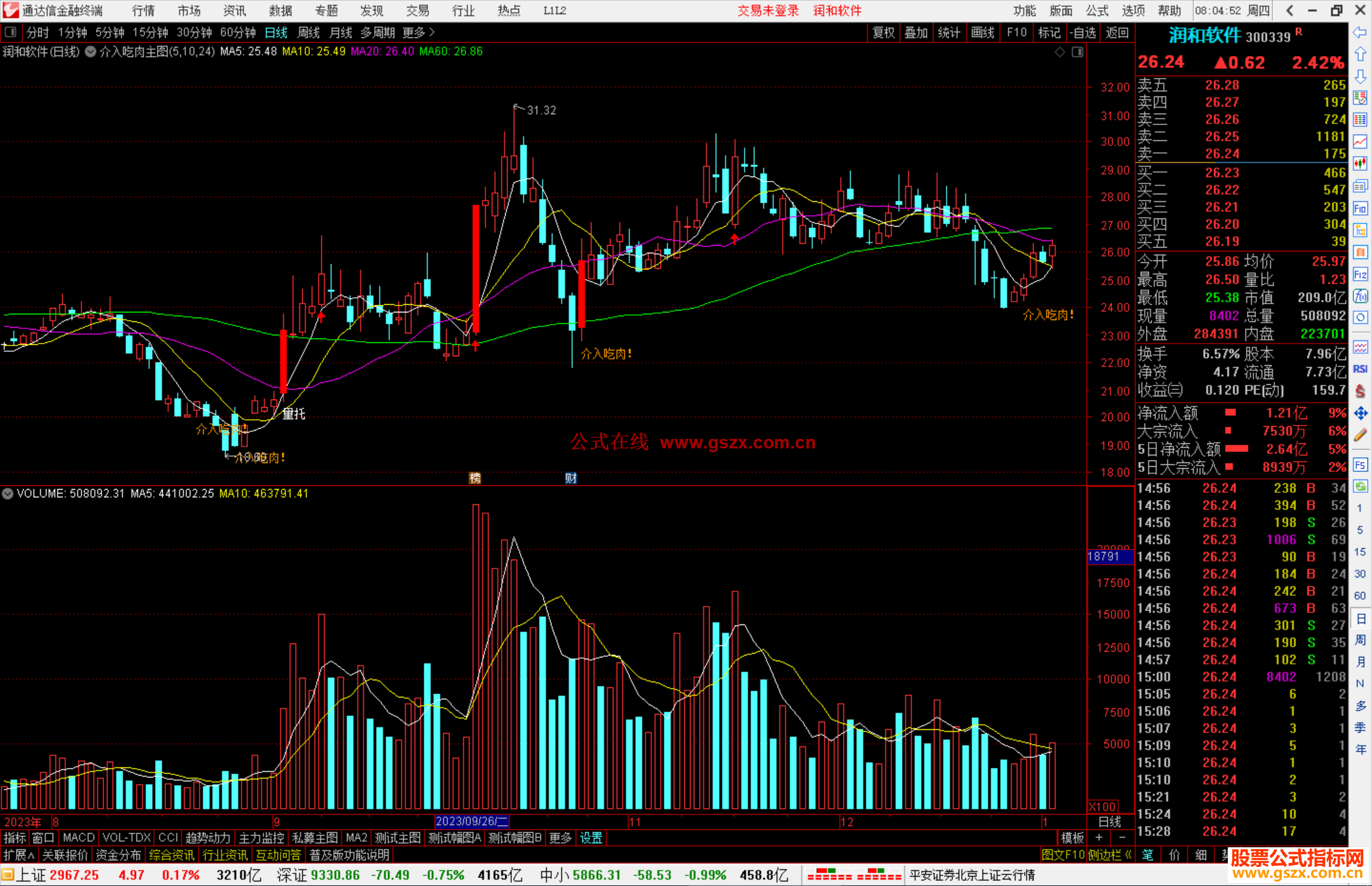1372x886 pixels.
Task: Zoom out chart with the − button
Action: (x=1122, y=838)
